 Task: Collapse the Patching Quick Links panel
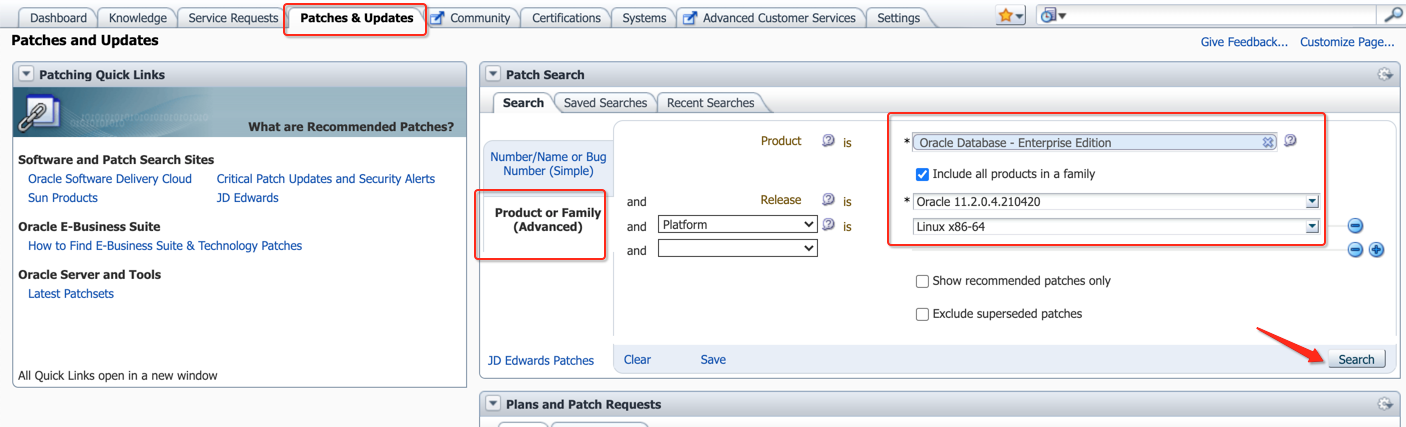[x=26, y=74]
